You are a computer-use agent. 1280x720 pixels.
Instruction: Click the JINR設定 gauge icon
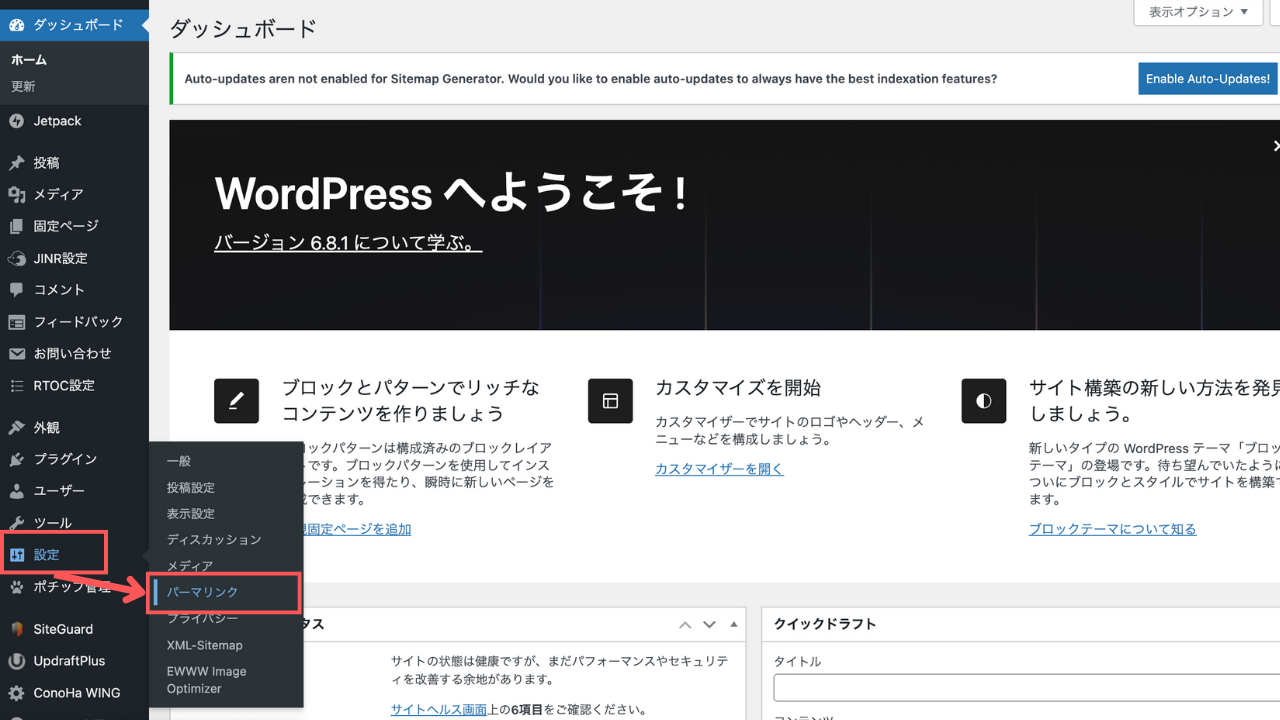click(x=16, y=258)
